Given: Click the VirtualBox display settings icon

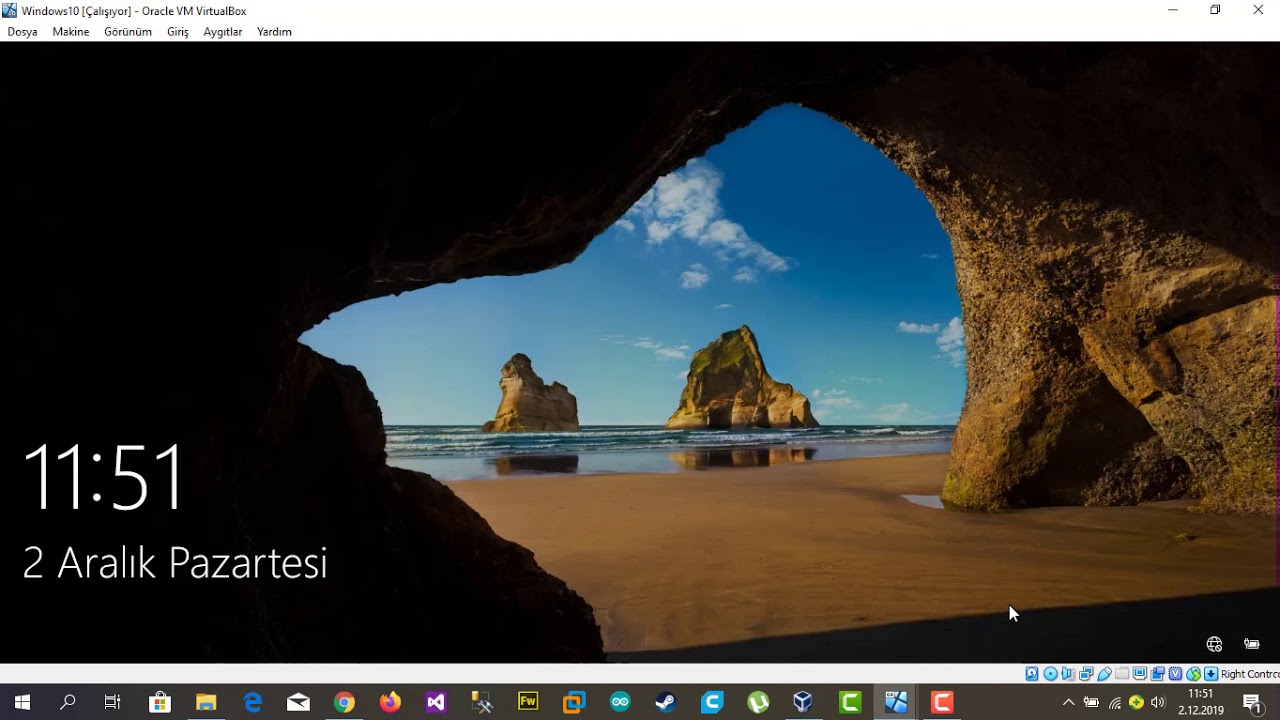Looking at the screenshot, I should (x=1140, y=674).
